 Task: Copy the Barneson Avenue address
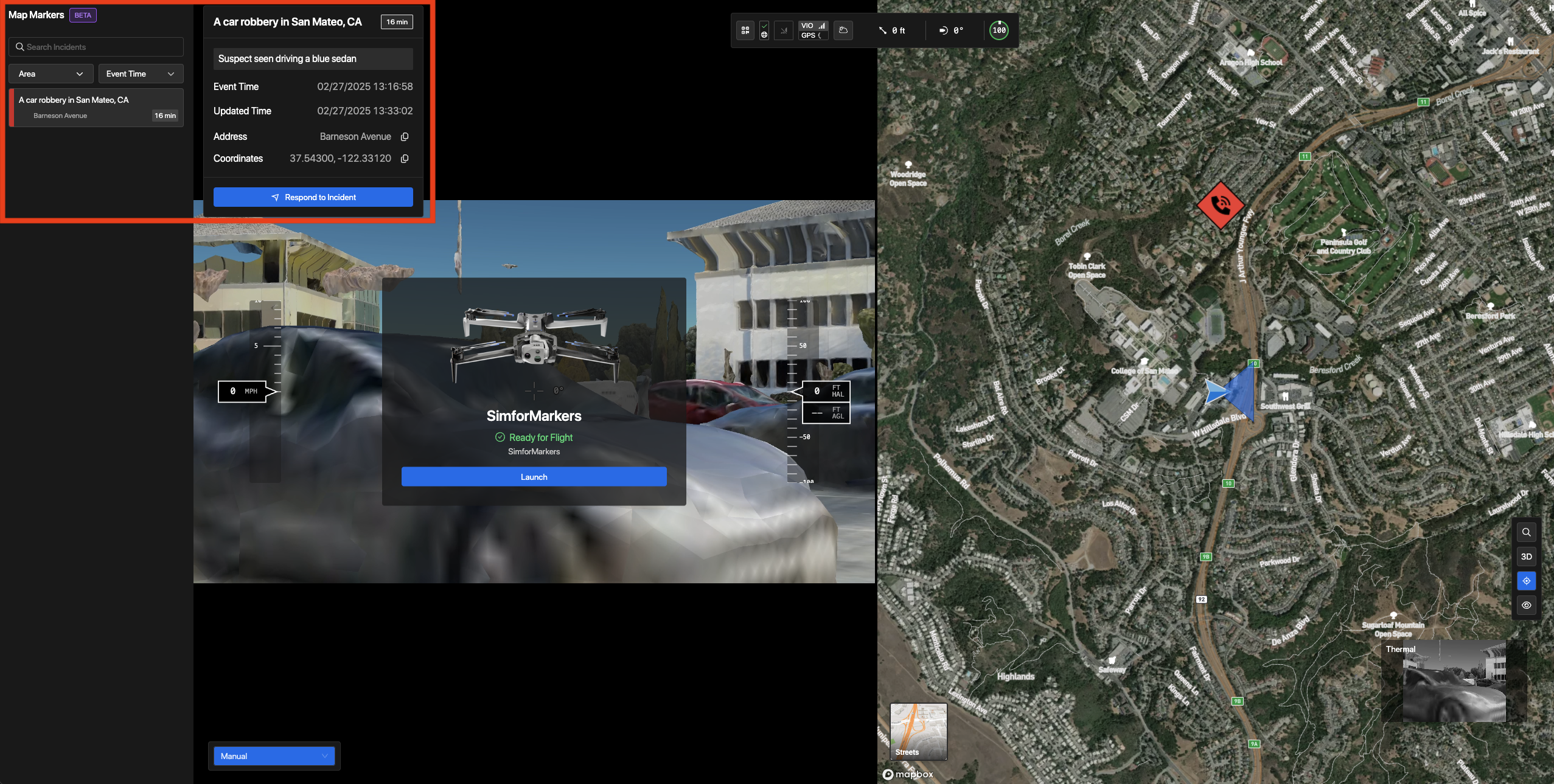click(x=405, y=137)
